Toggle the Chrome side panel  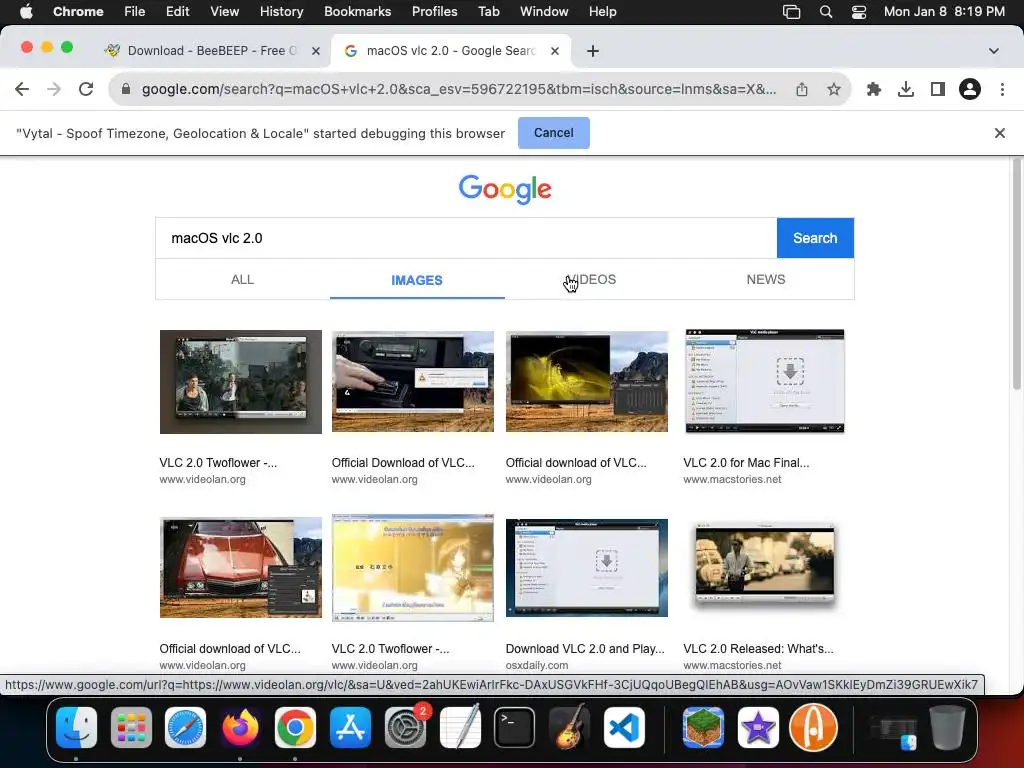pos(938,89)
